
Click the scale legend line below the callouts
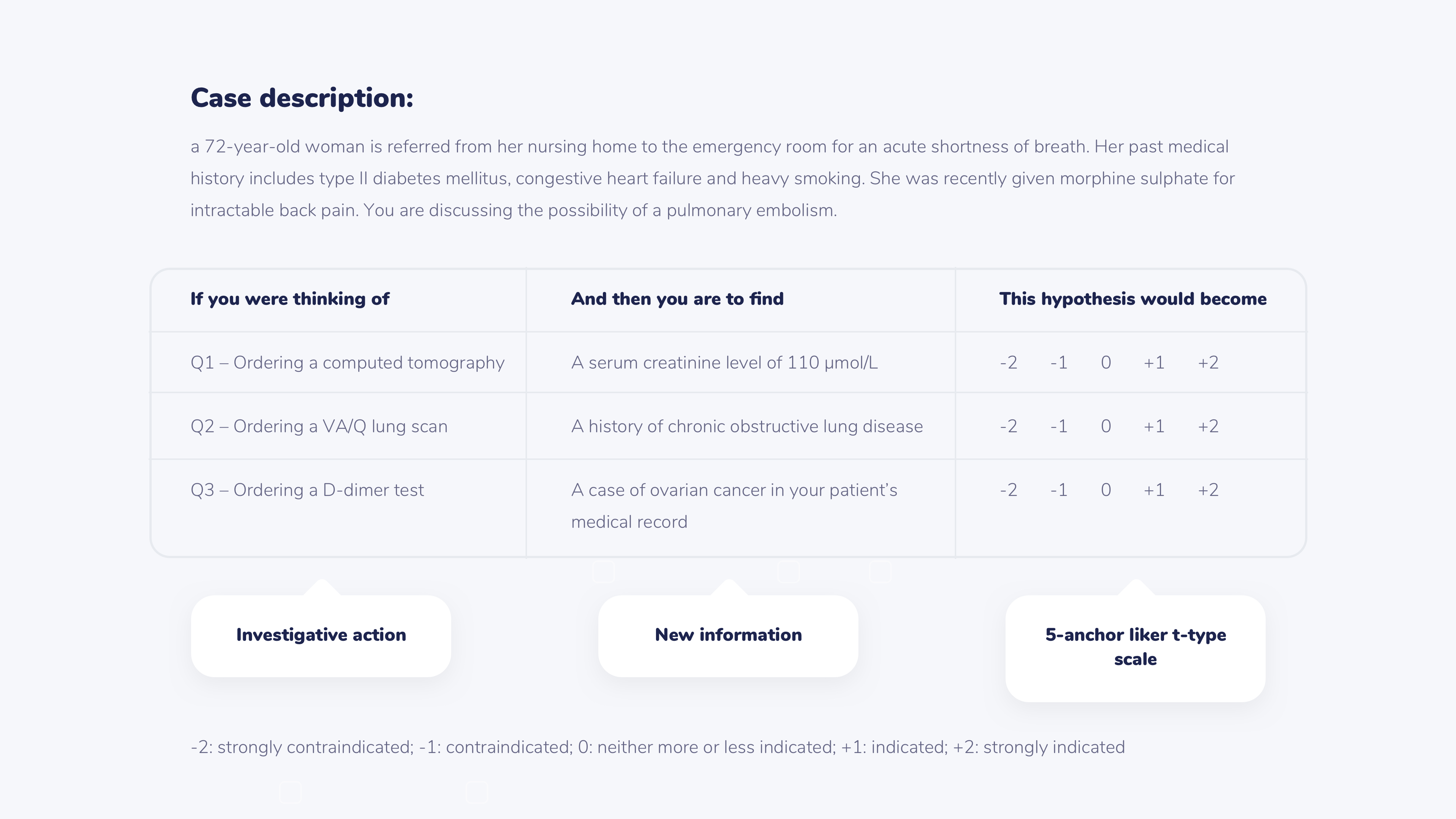[x=657, y=747]
